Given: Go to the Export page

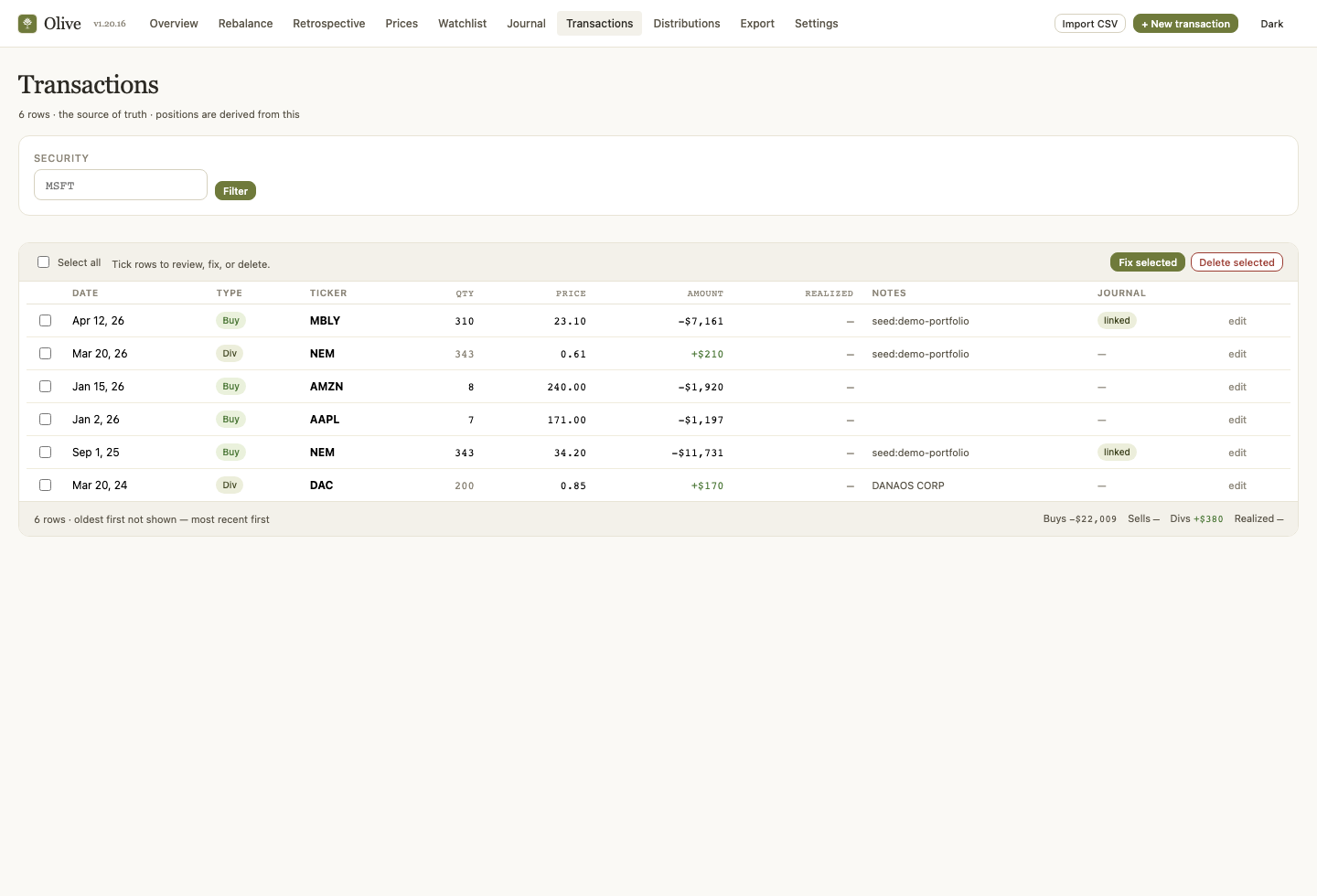Looking at the screenshot, I should tap(757, 24).
